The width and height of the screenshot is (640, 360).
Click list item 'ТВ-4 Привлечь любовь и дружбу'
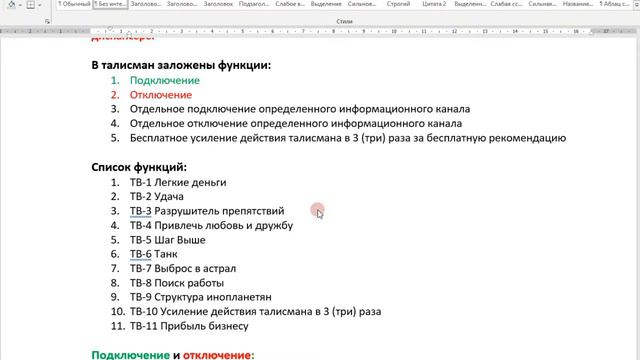(211, 225)
